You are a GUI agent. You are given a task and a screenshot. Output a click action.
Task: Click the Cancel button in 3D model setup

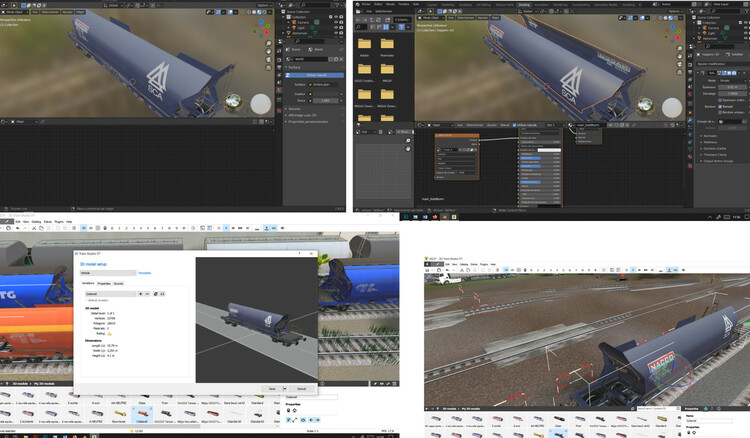point(301,389)
